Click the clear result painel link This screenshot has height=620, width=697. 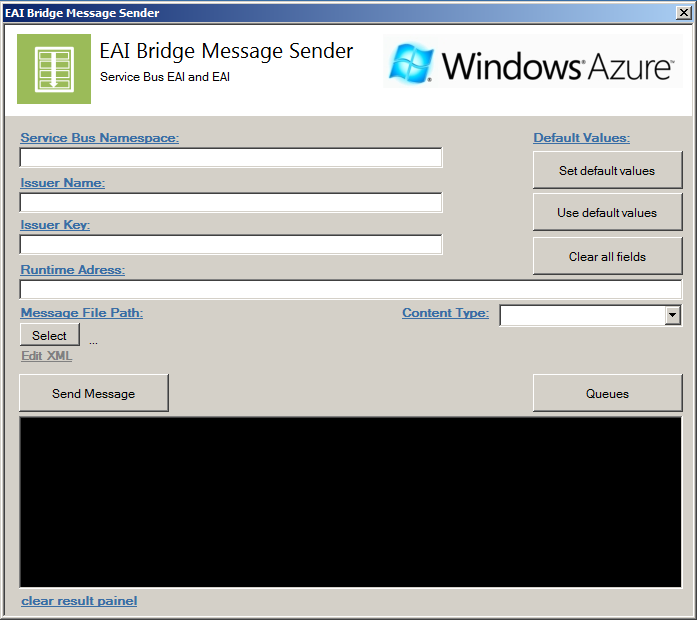click(x=79, y=601)
